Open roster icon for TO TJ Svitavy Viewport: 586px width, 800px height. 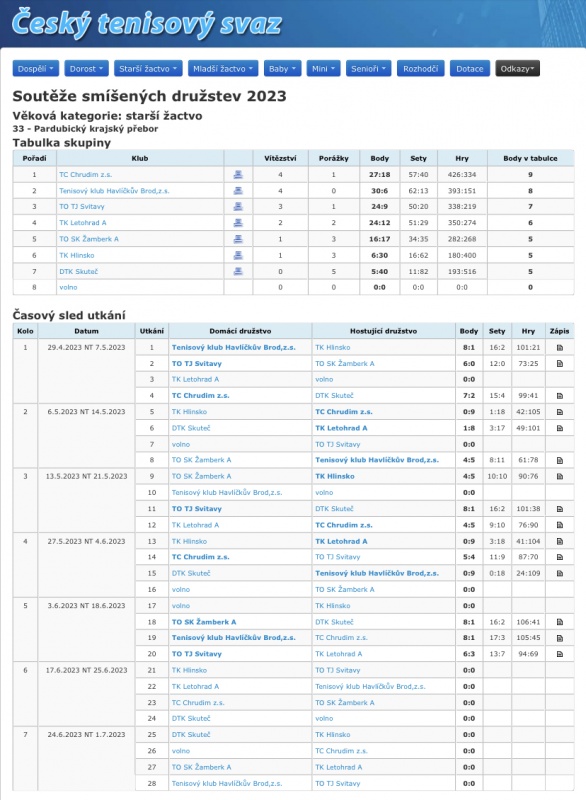(238, 207)
